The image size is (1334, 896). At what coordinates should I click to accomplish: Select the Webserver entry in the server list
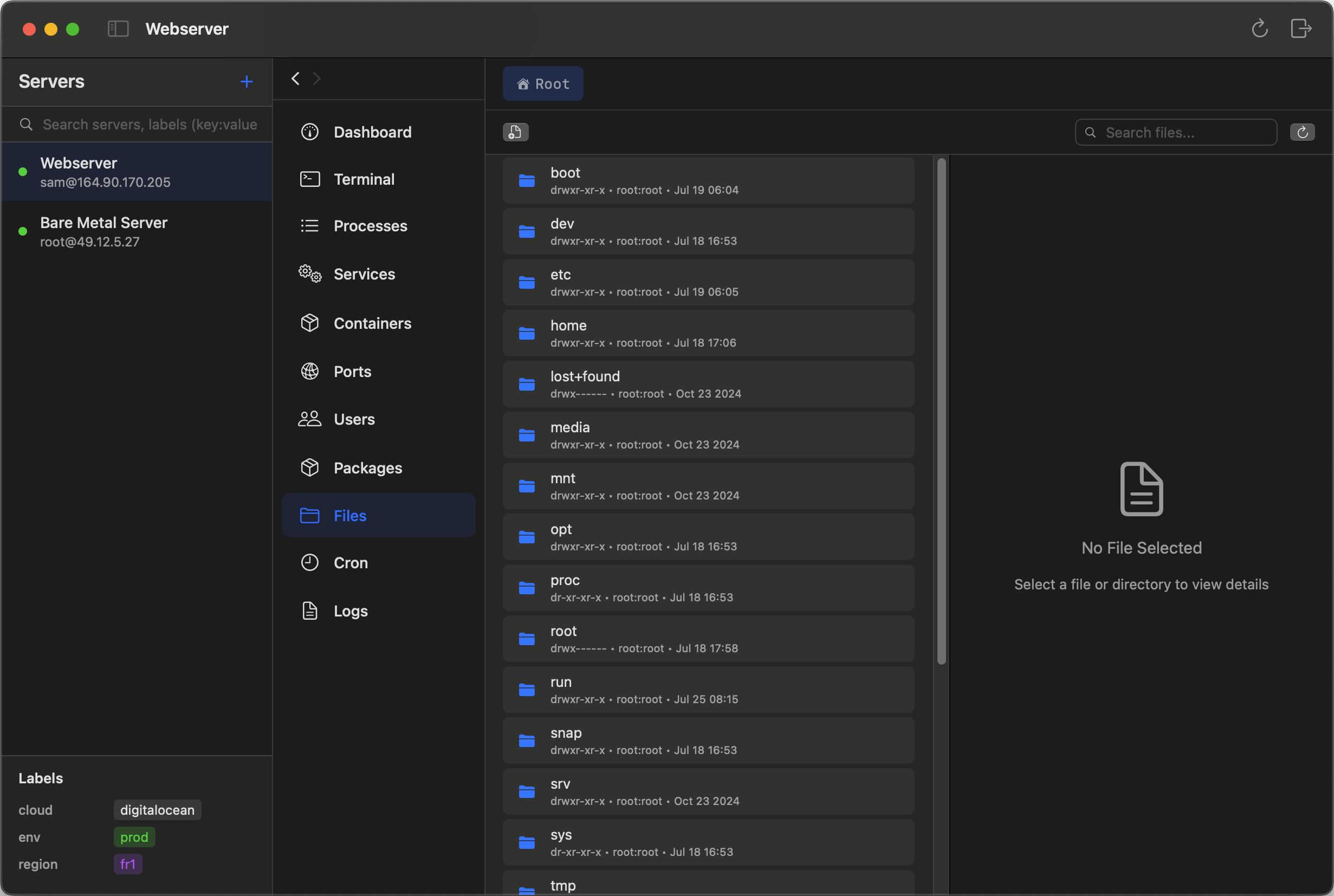[x=137, y=172]
